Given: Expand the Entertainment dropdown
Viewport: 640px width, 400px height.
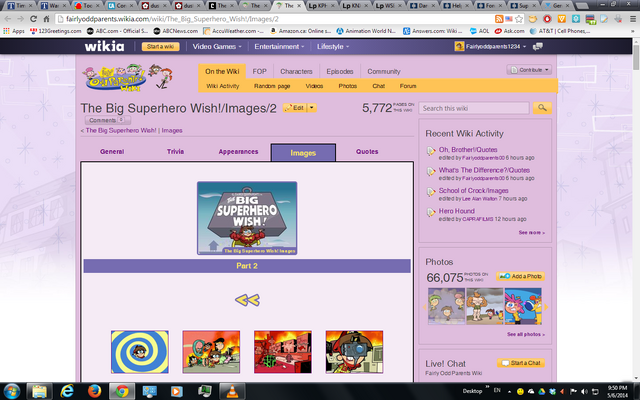Looking at the screenshot, I should coord(279,47).
